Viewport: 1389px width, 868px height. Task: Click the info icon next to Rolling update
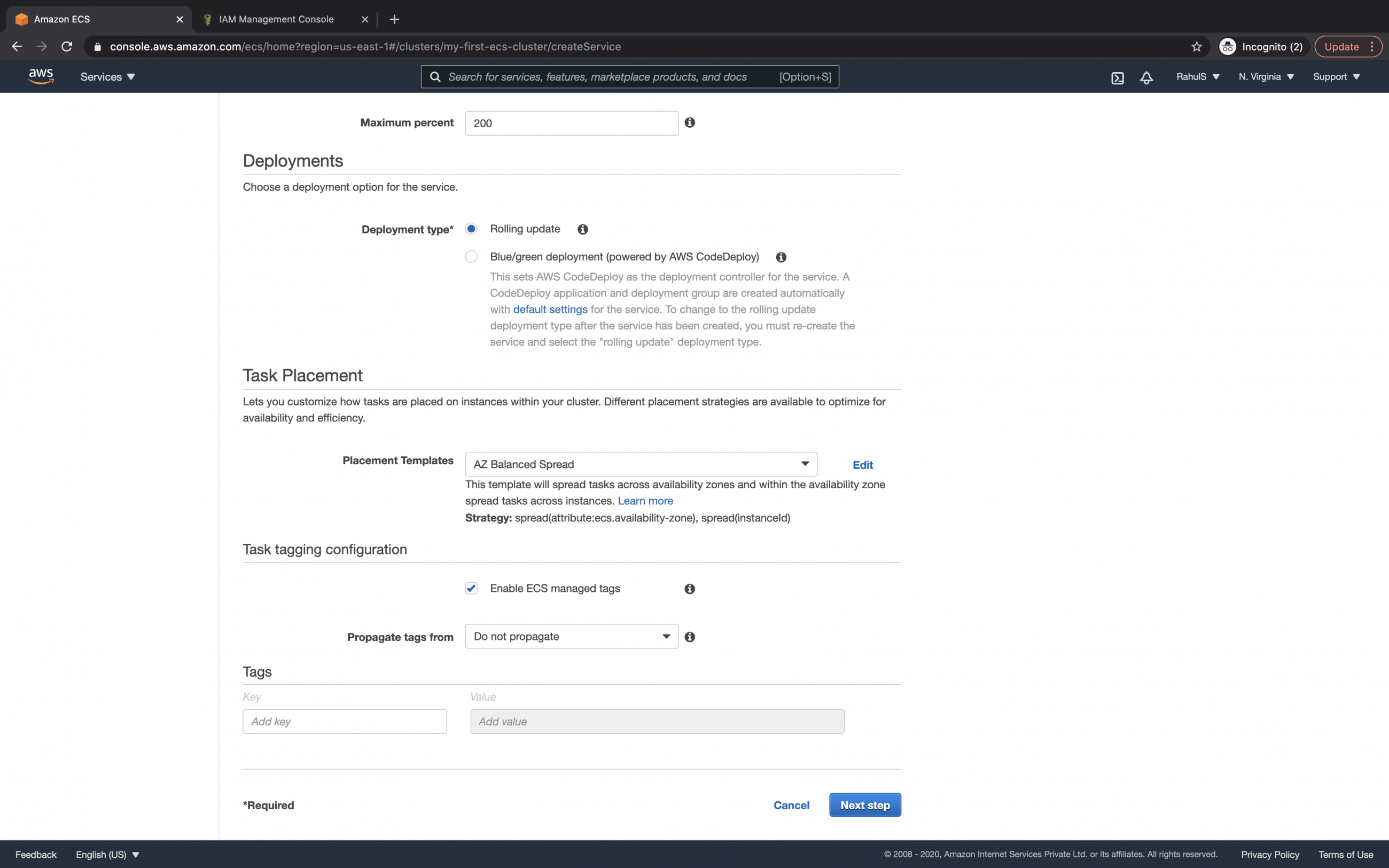tap(582, 229)
